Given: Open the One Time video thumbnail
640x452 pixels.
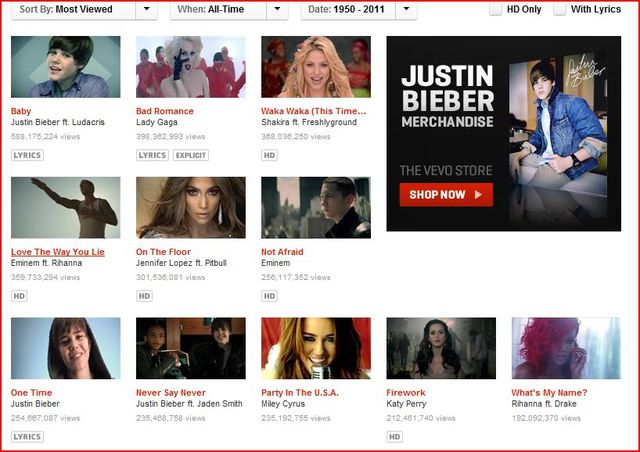Looking at the screenshot, I should click(x=66, y=348).
